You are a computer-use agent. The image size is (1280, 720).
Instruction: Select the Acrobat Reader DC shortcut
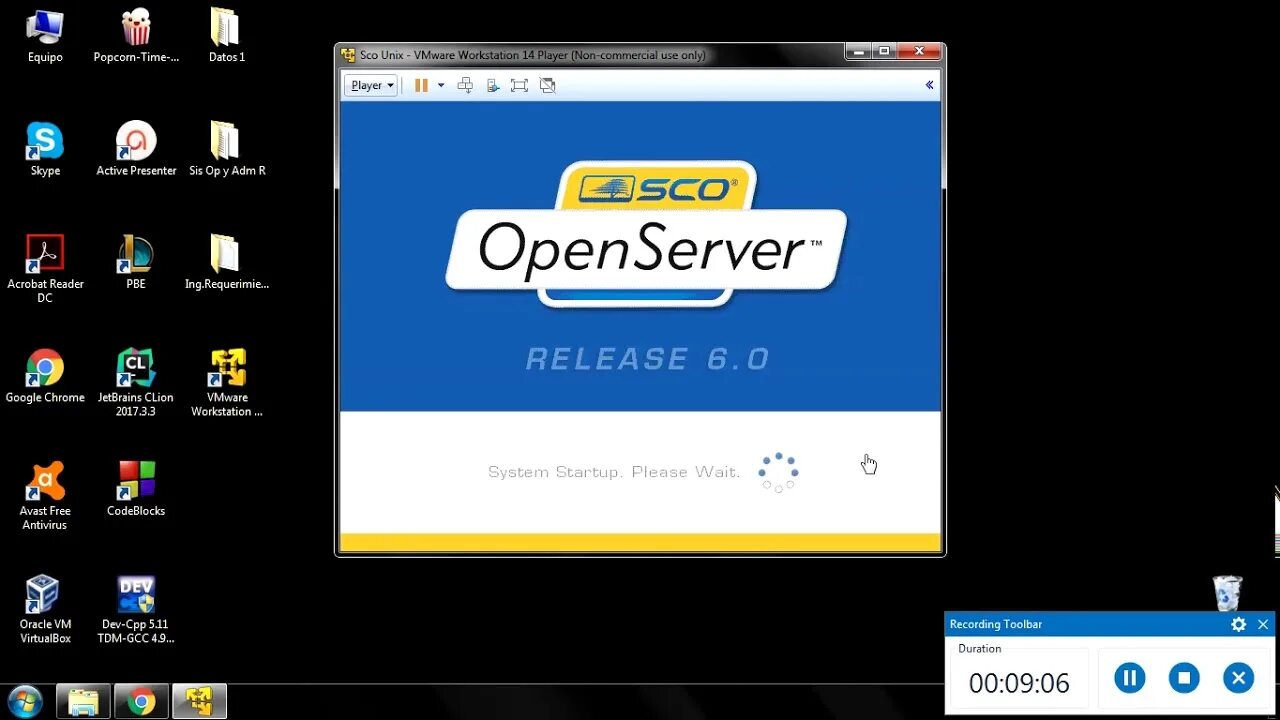pos(45,269)
